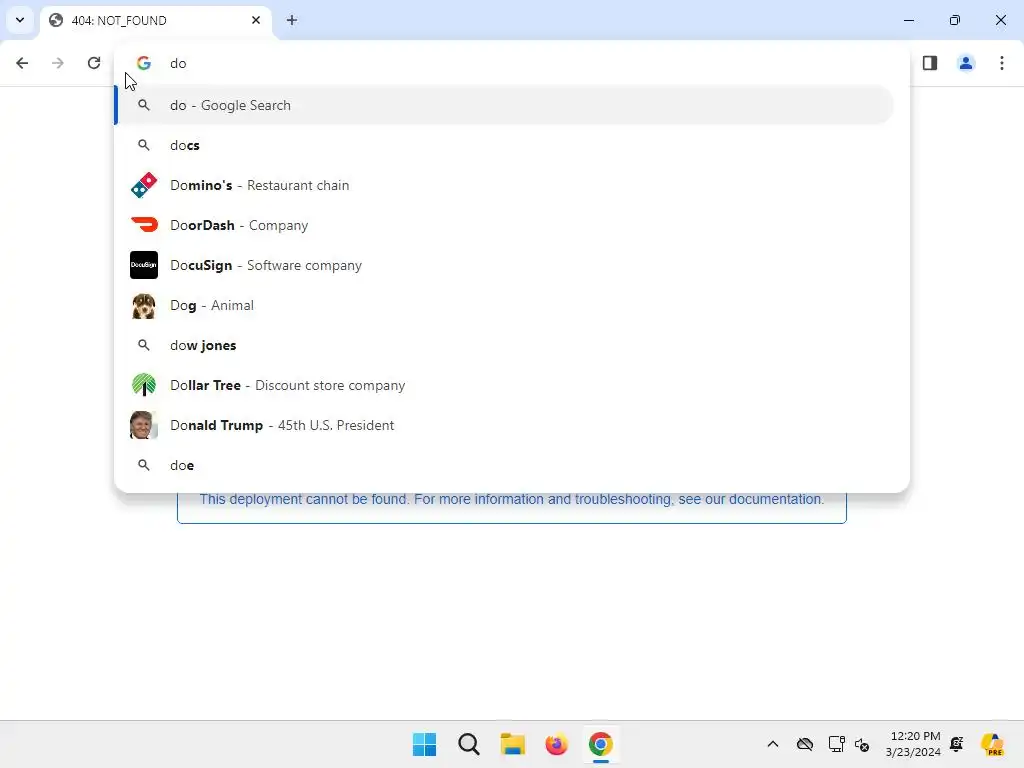This screenshot has width=1024, height=768.
Task: Go back to the previous page
Action: (x=22, y=63)
